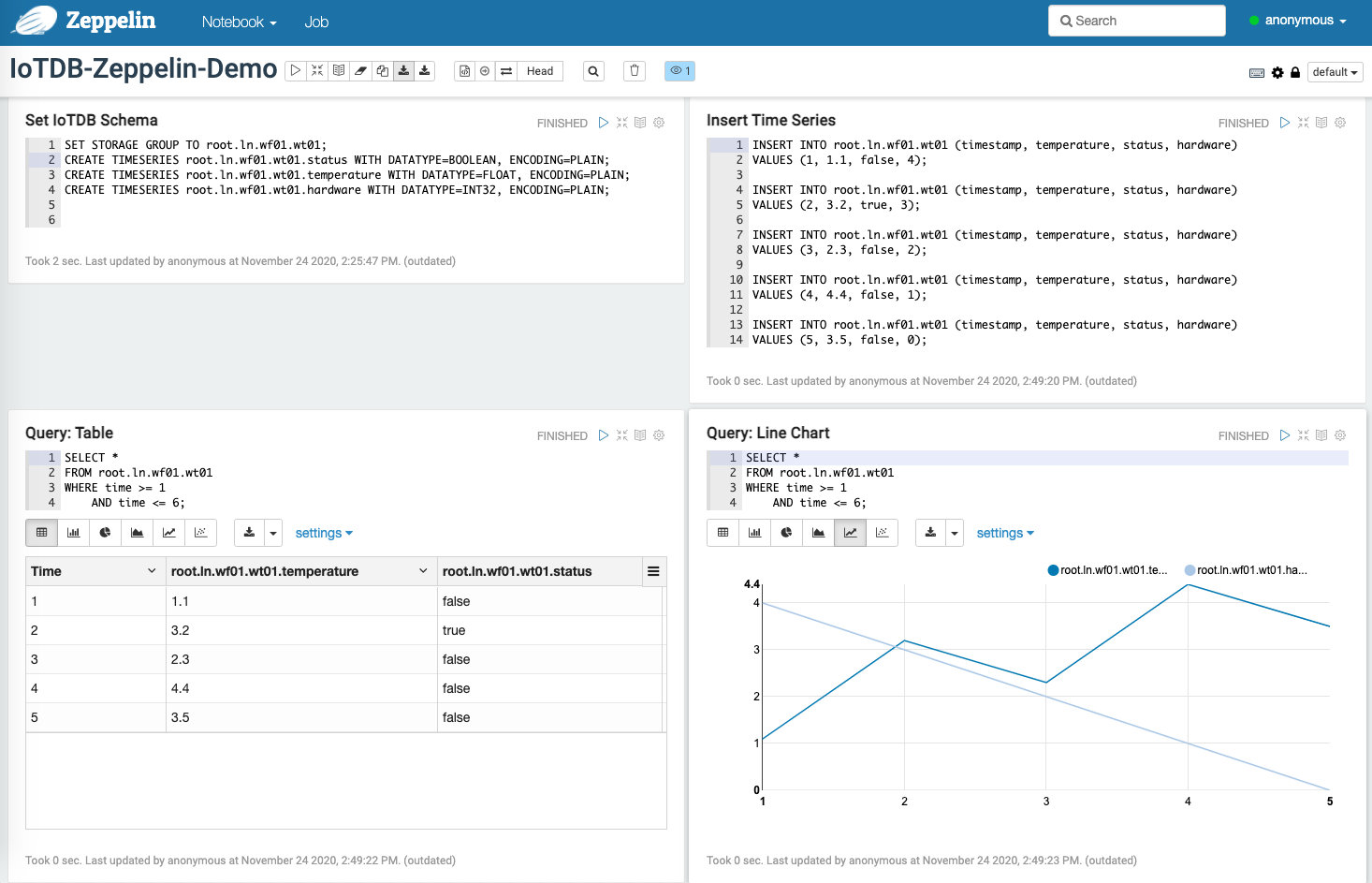1372x883 pixels.
Task: Switch the watchers eye indicator
Action: (x=679, y=70)
